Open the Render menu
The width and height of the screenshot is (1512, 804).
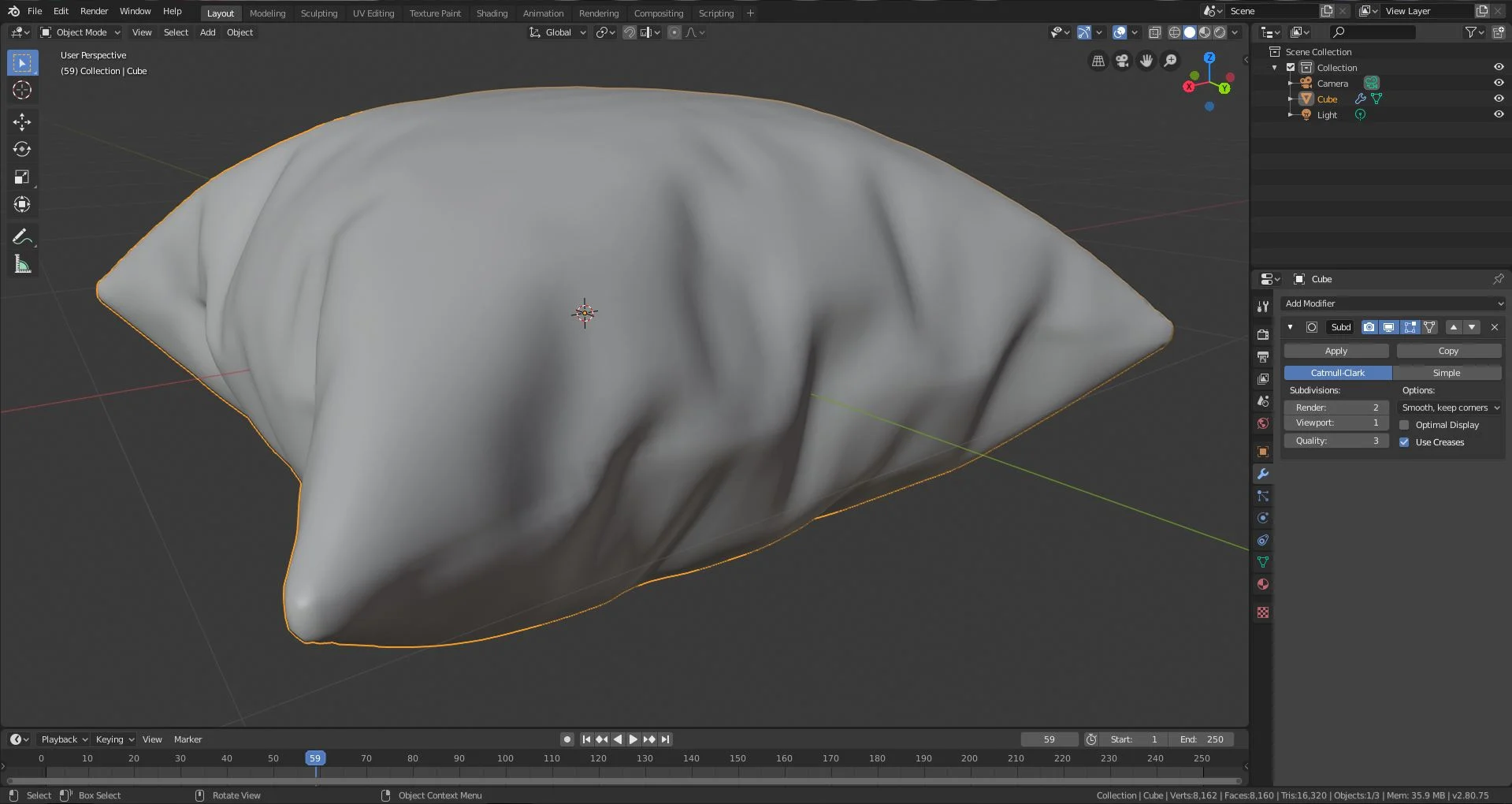(x=95, y=11)
